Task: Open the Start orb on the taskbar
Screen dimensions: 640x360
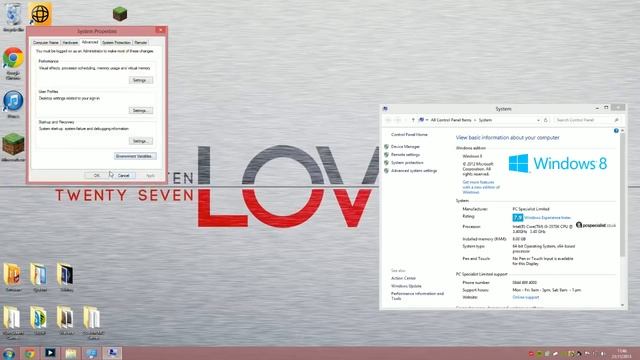Action: (9, 353)
